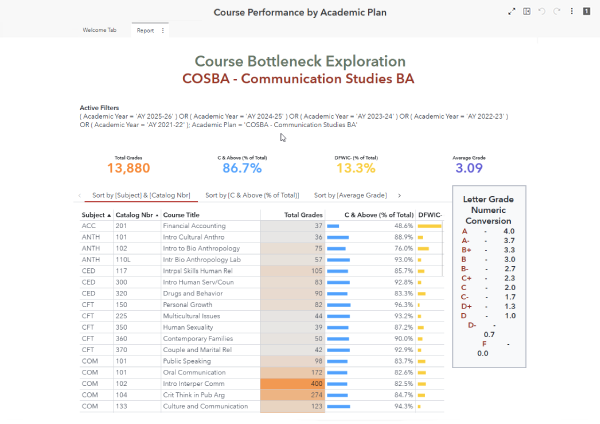Show next sort tabs with right chevron
The height and width of the screenshot is (424, 600).
click(399, 196)
